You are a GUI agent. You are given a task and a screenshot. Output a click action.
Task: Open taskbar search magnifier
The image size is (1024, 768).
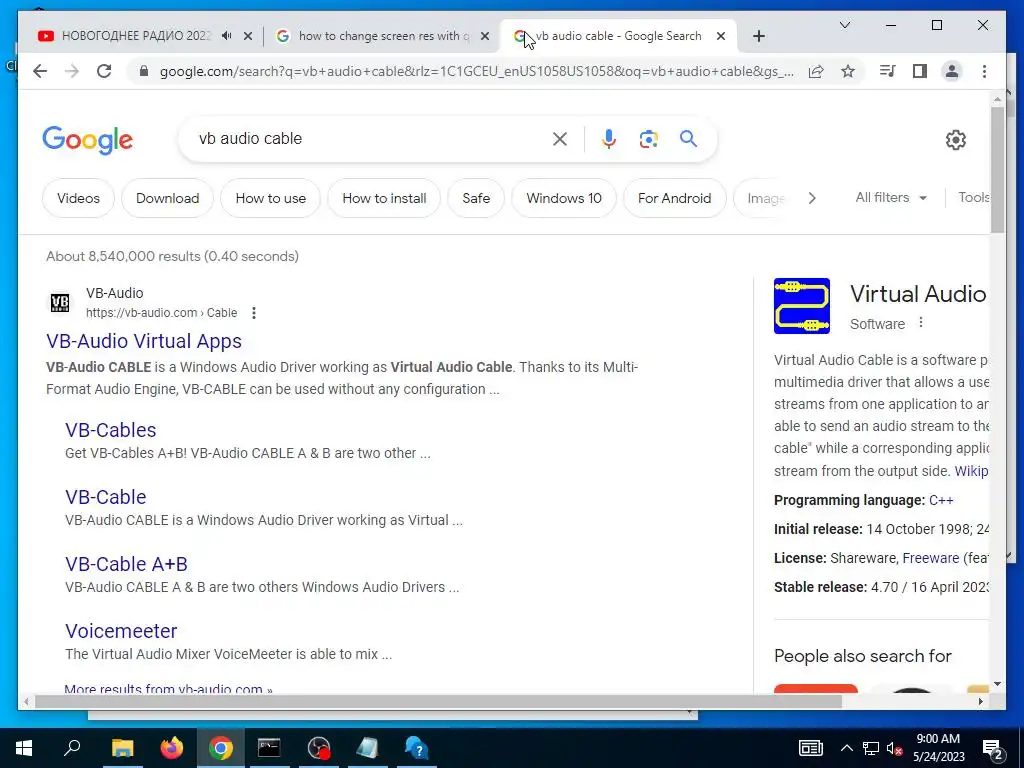(x=72, y=747)
